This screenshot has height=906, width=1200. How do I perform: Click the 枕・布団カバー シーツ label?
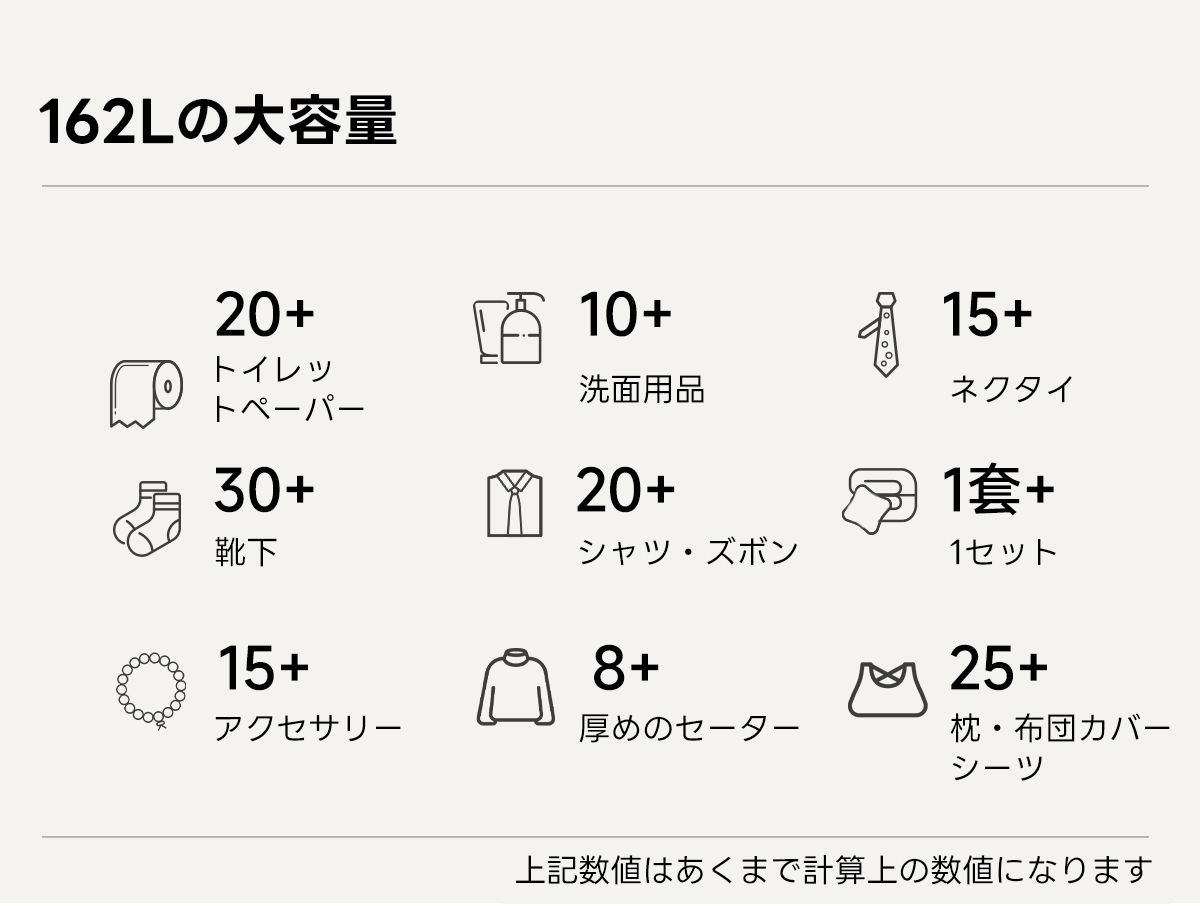[1059, 747]
